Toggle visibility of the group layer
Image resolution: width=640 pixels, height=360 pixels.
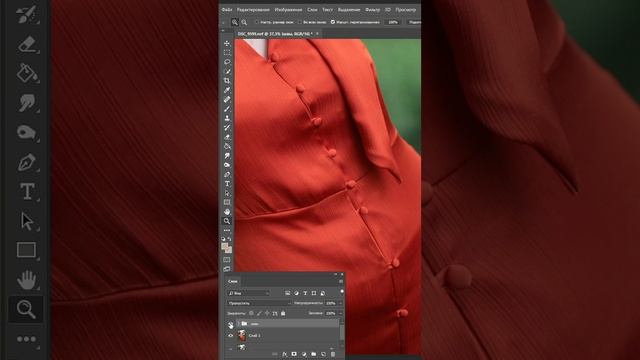pyautogui.click(x=231, y=325)
